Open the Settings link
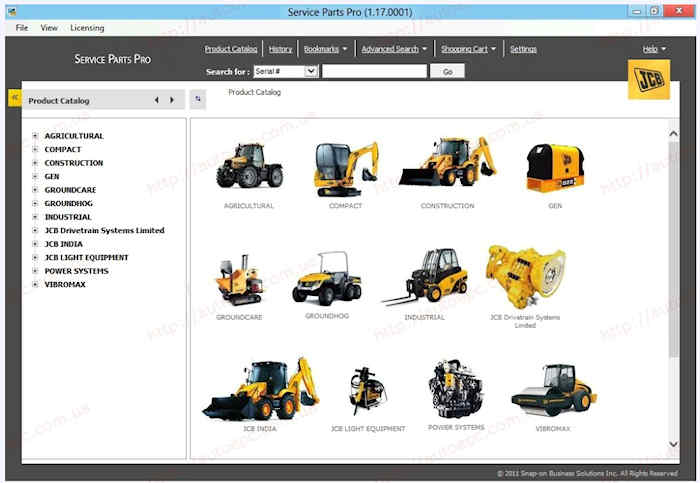Image resolution: width=700 pixels, height=483 pixels. pyautogui.click(x=523, y=49)
